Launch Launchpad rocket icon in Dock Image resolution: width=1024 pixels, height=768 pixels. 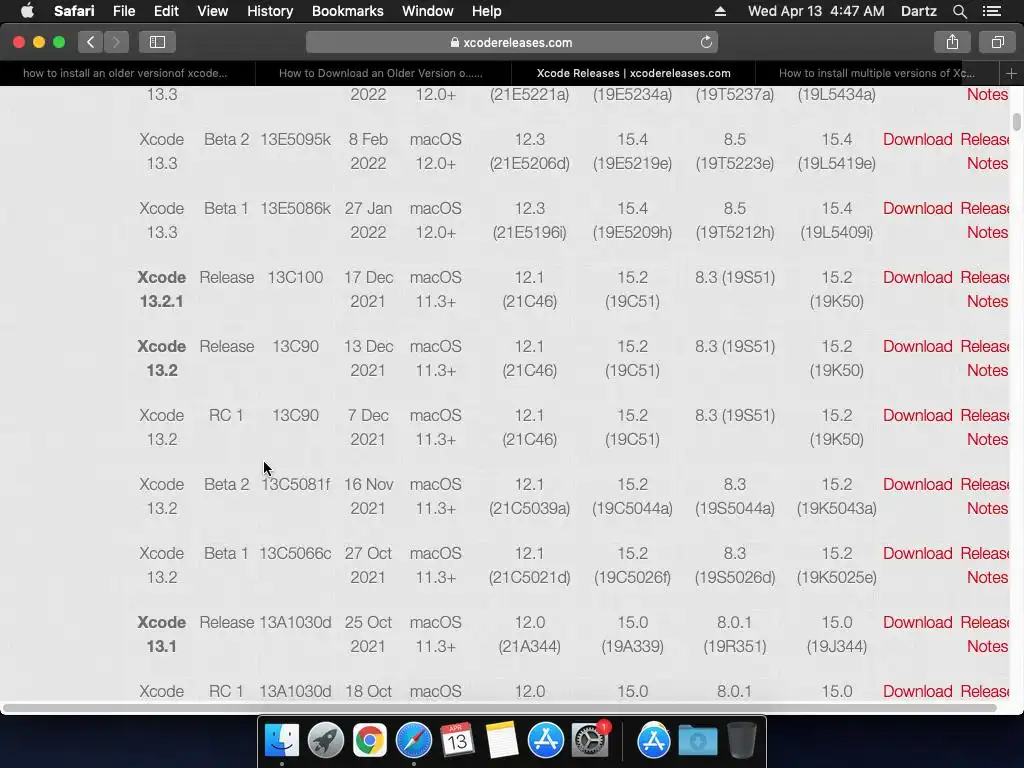coord(325,740)
